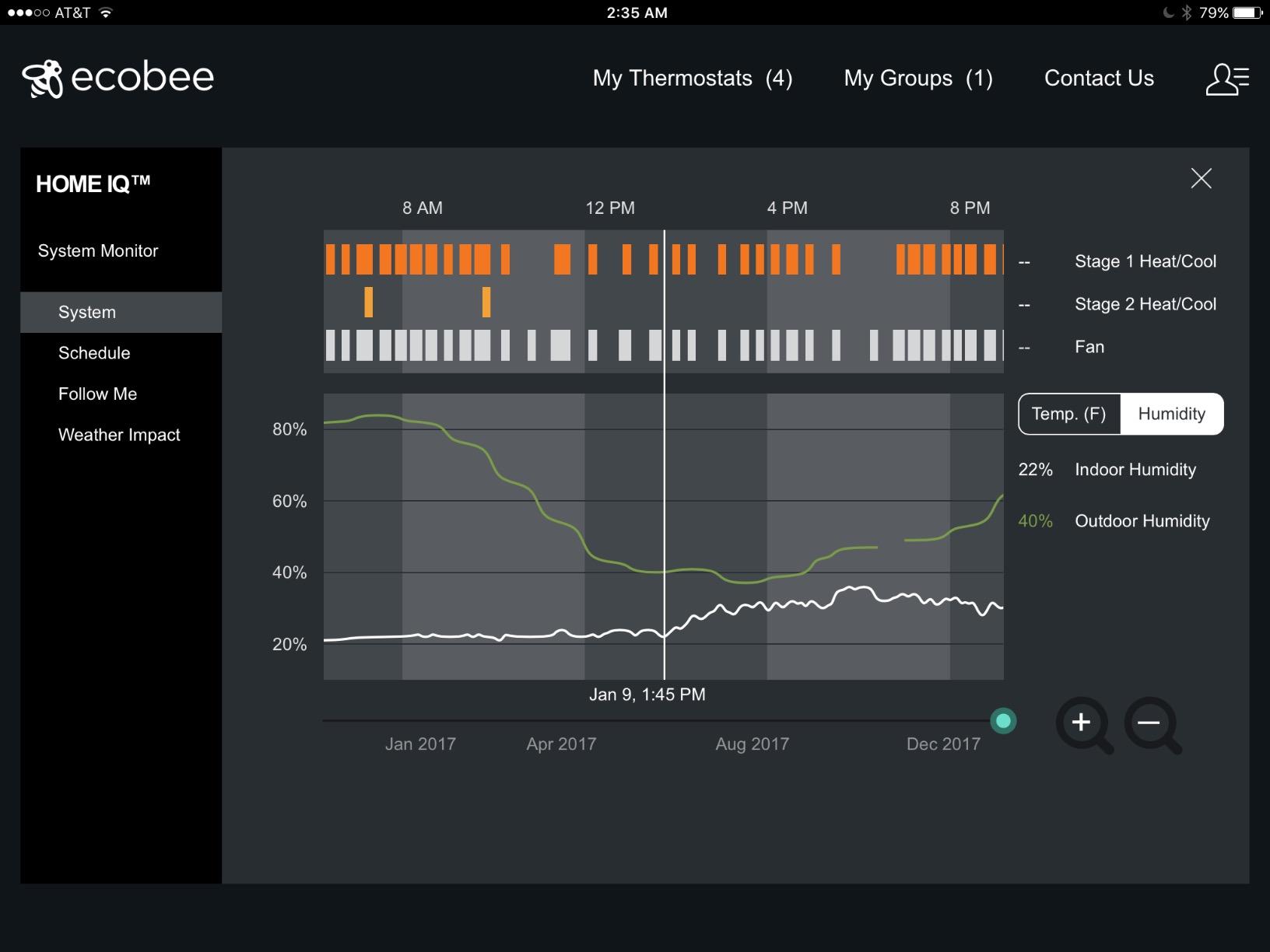Image resolution: width=1270 pixels, height=952 pixels.
Task: Click the teal timeline slider handle
Action: 1003,721
